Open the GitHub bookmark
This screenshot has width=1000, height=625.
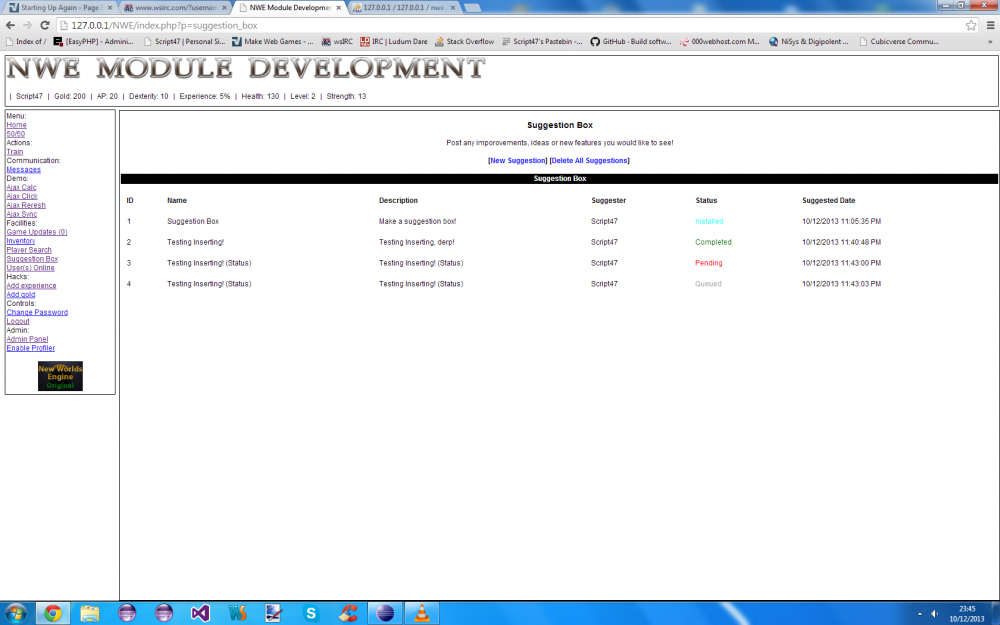coord(630,42)
